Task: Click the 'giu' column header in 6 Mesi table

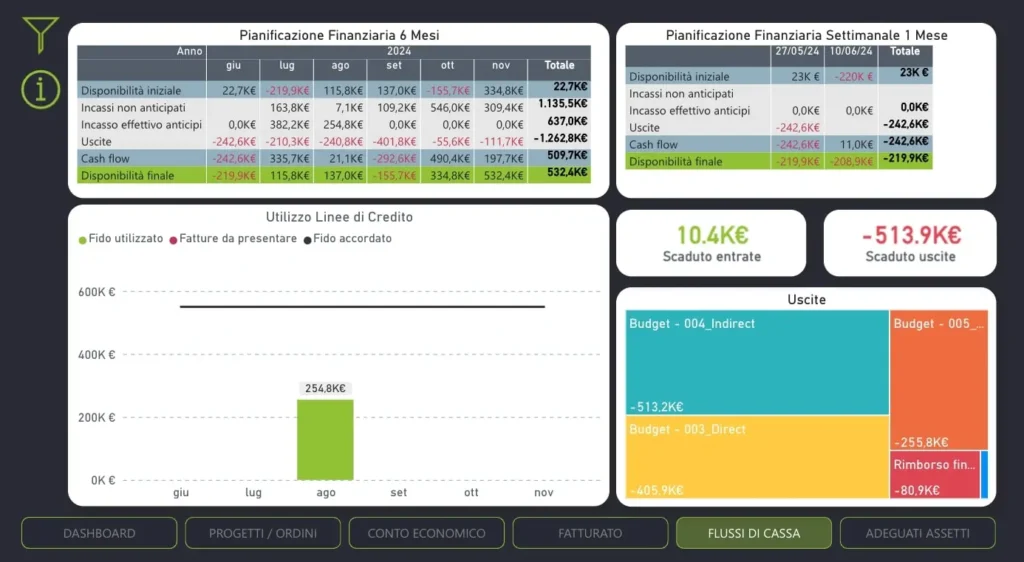Action: [x=233, y=65]
